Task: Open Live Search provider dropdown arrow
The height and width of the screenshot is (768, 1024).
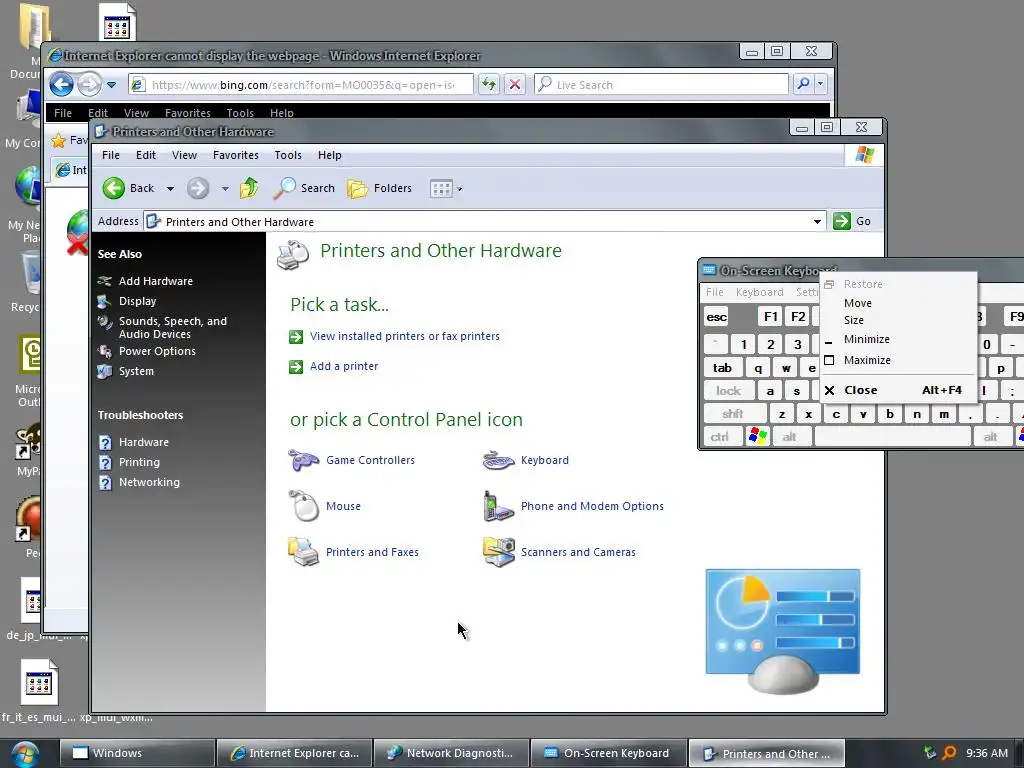Action: 820,84
